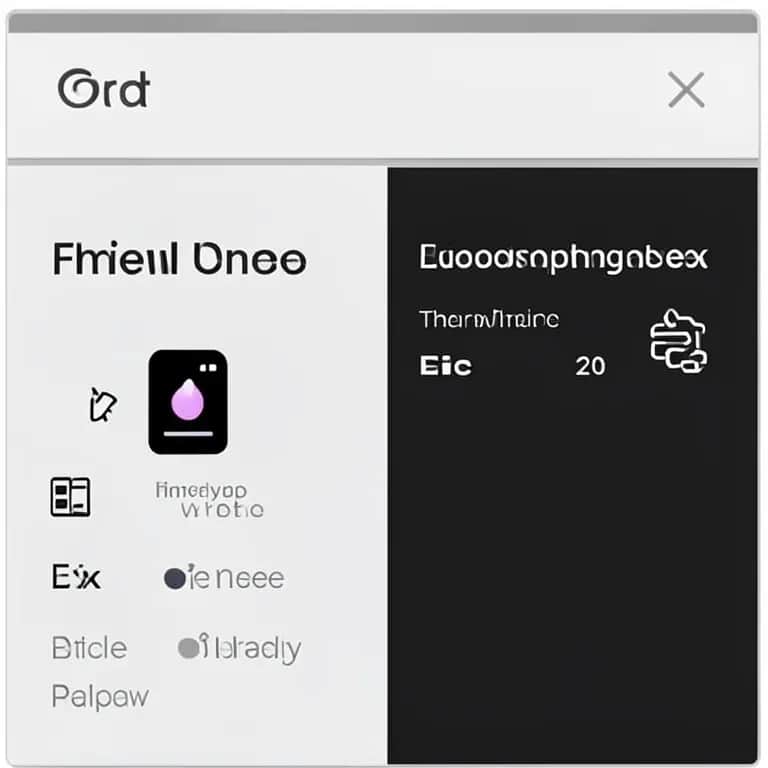Screen dimensions: 768x768
Task: Click the Euooasnphngabex heading
Action: point(563,258)
